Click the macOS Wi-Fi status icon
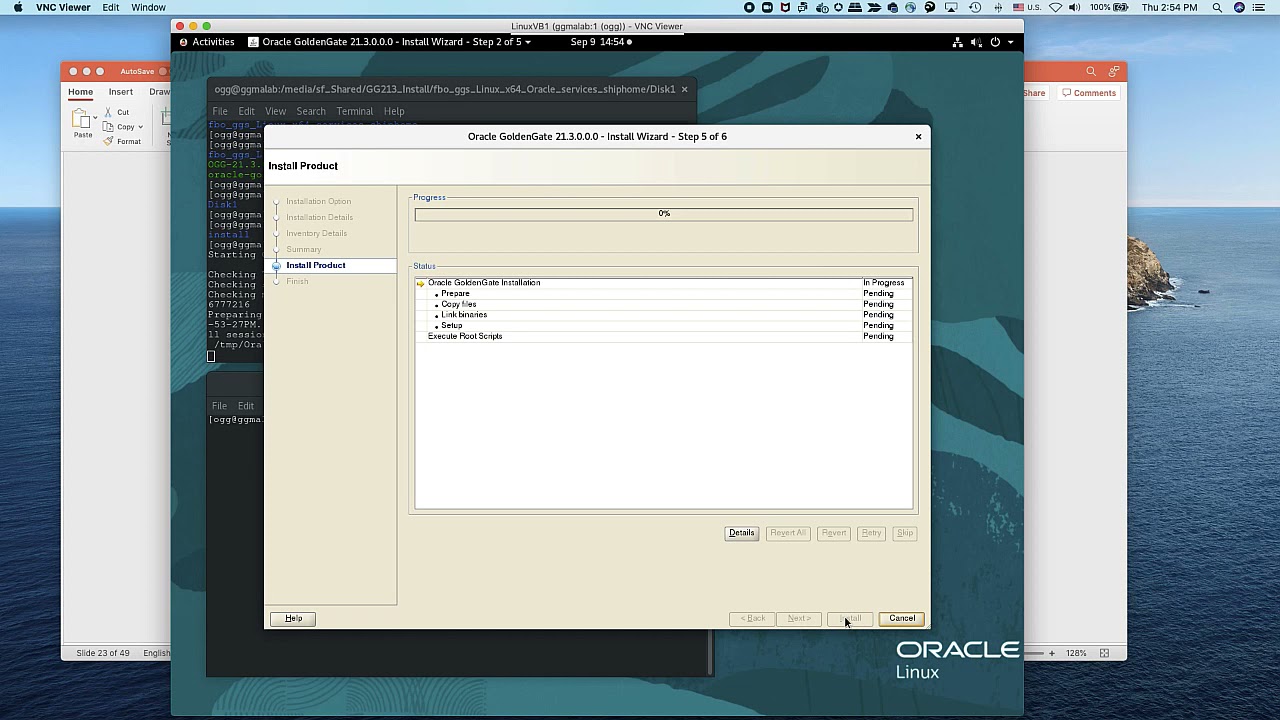Viewport: 1280px width, 720px height. 1055,7
